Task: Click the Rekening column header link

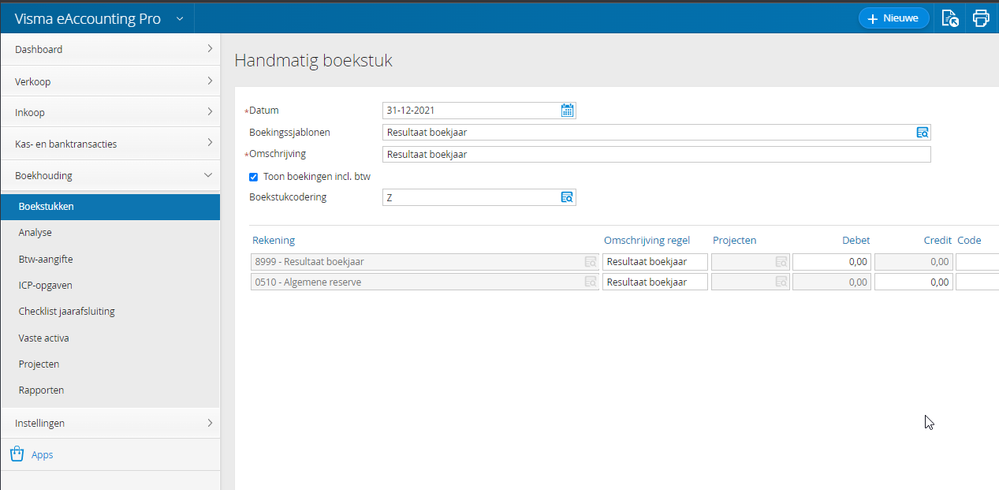Action: [273, 240]
